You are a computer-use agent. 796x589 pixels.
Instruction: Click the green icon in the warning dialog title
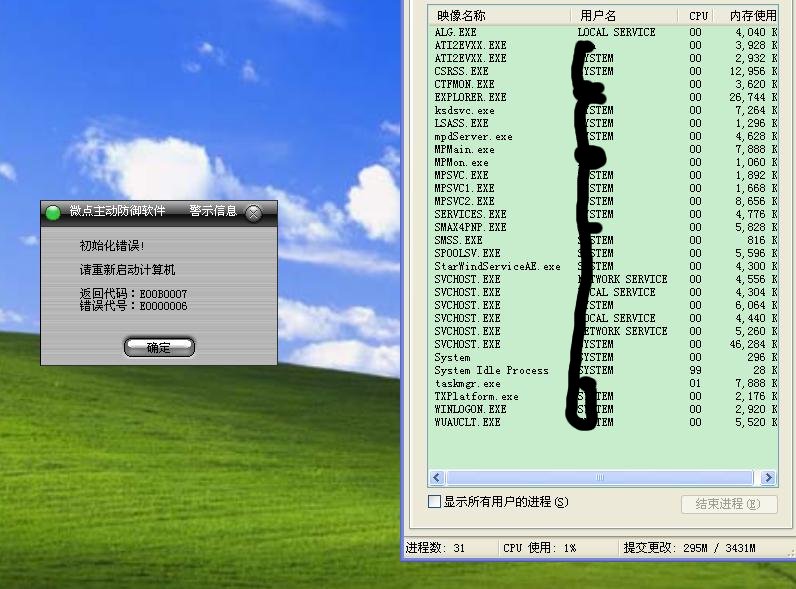pyautogui.click(x=53, y=212)
